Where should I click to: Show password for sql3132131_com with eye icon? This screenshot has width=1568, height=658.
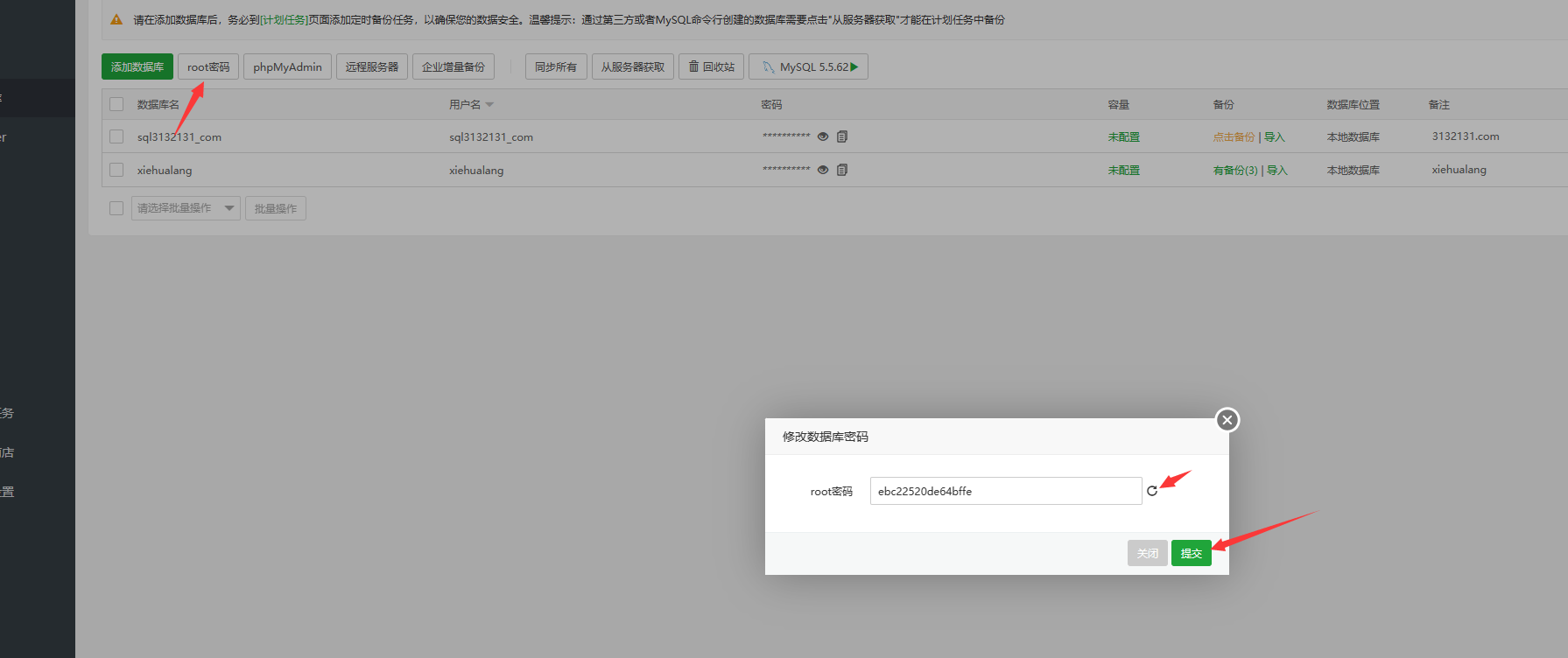pos(823,136)
